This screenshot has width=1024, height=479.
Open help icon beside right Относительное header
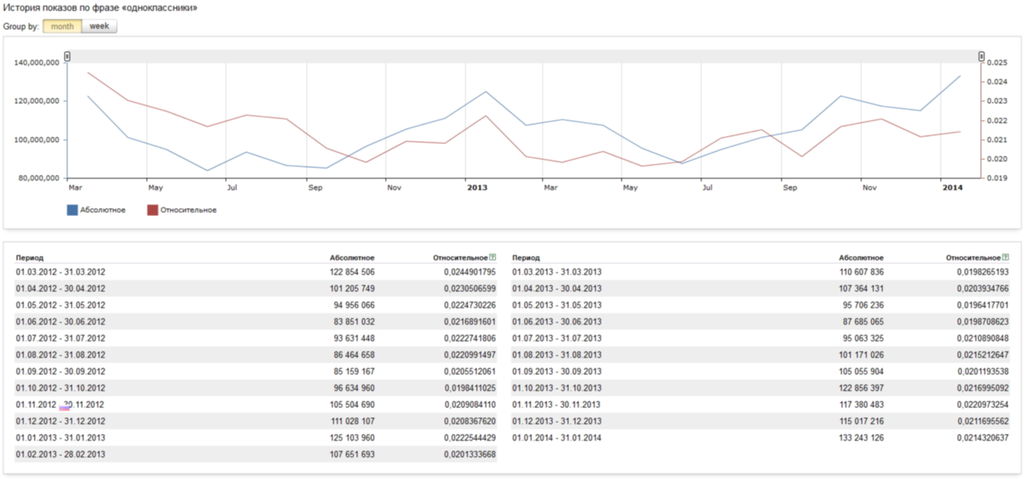point(1006,257)
